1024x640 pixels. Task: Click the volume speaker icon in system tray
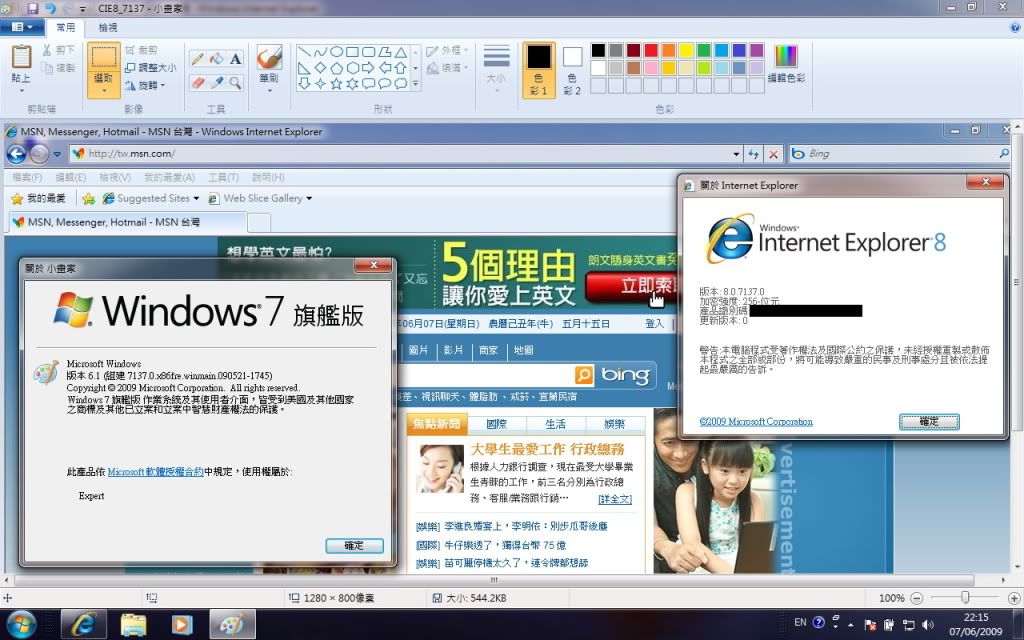(927, 625)
